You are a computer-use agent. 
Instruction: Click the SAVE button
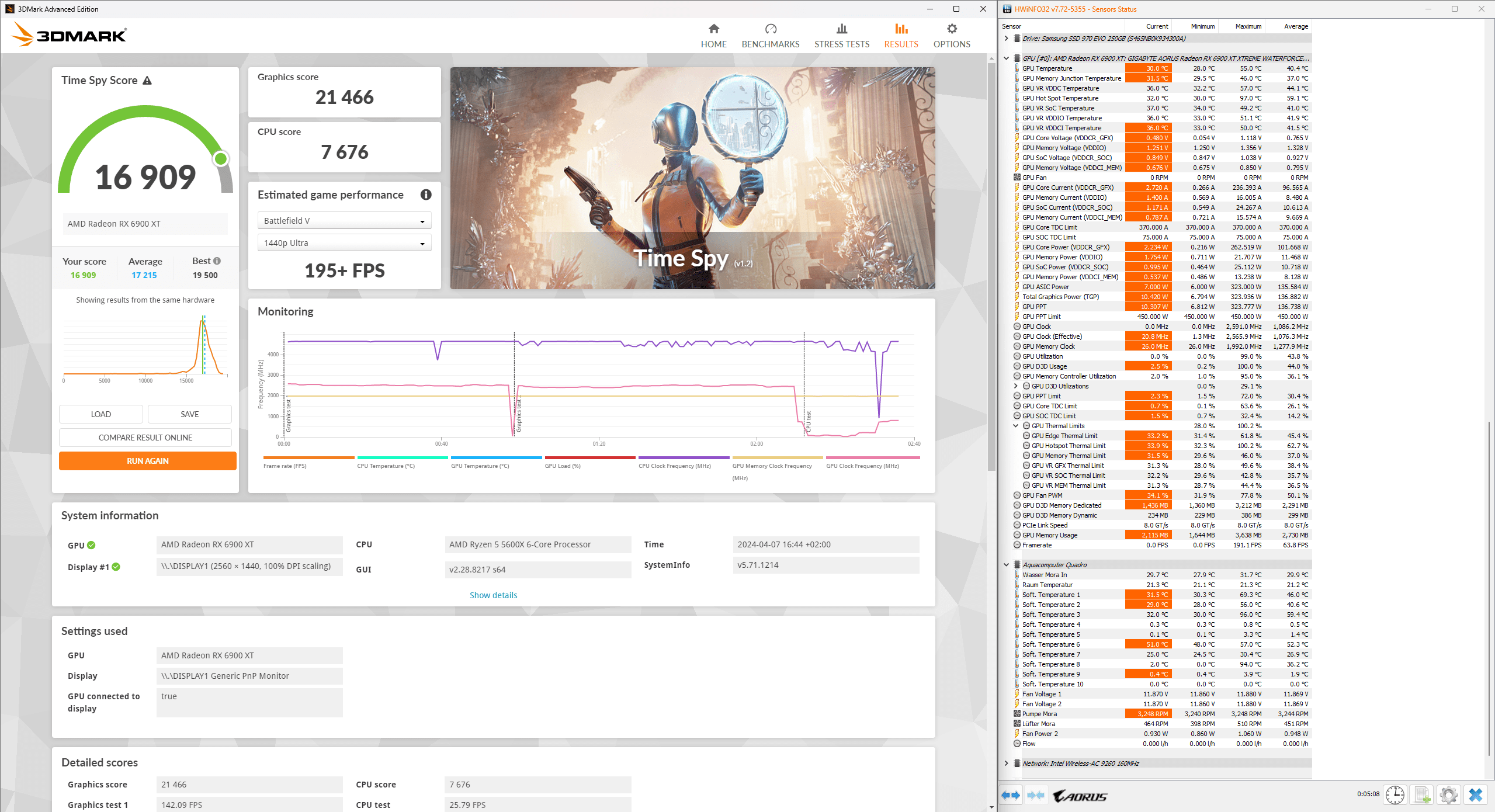(x=189, y=414)
